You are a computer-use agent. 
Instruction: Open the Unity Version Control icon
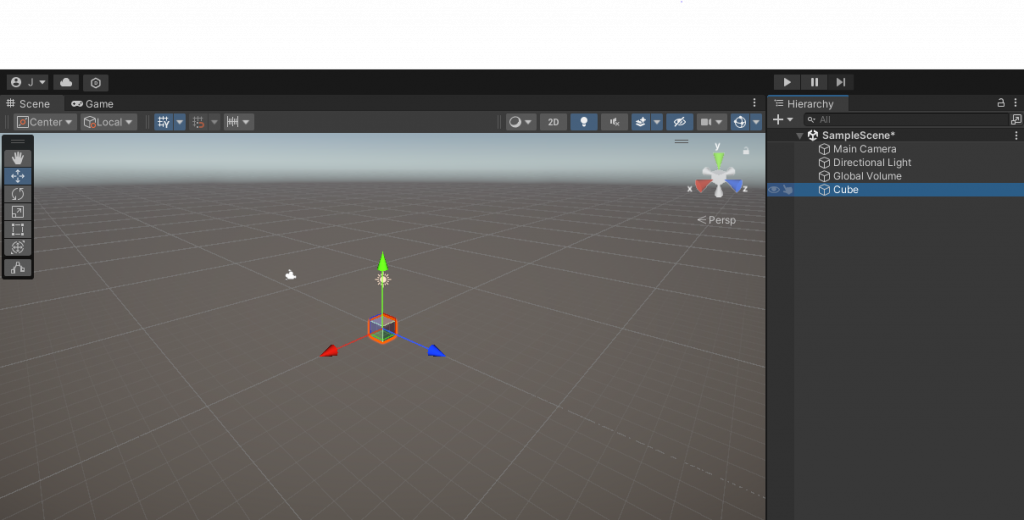click(x=95, y=82)
